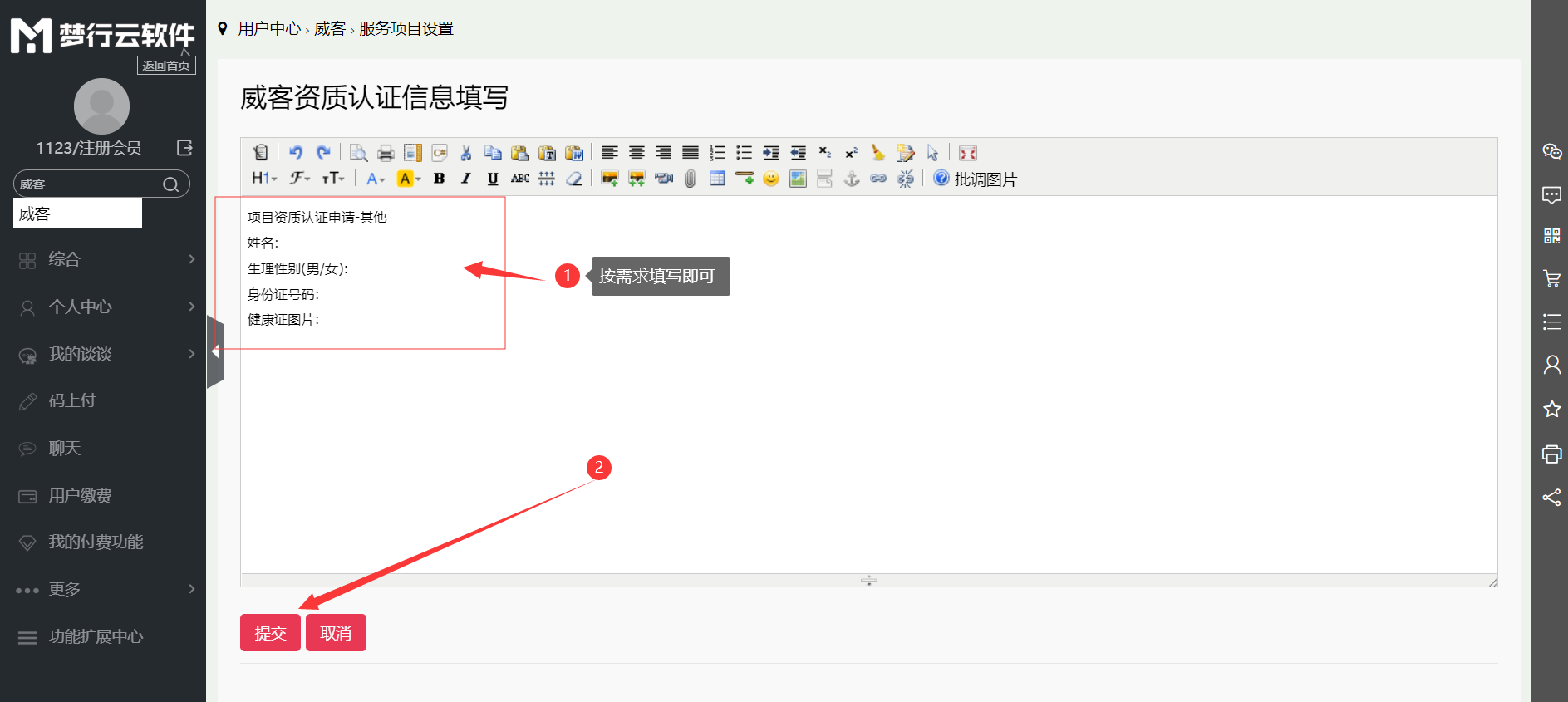Open the emoticon picker
This screenshot has width=1568, height=702.
pos(771,179)
